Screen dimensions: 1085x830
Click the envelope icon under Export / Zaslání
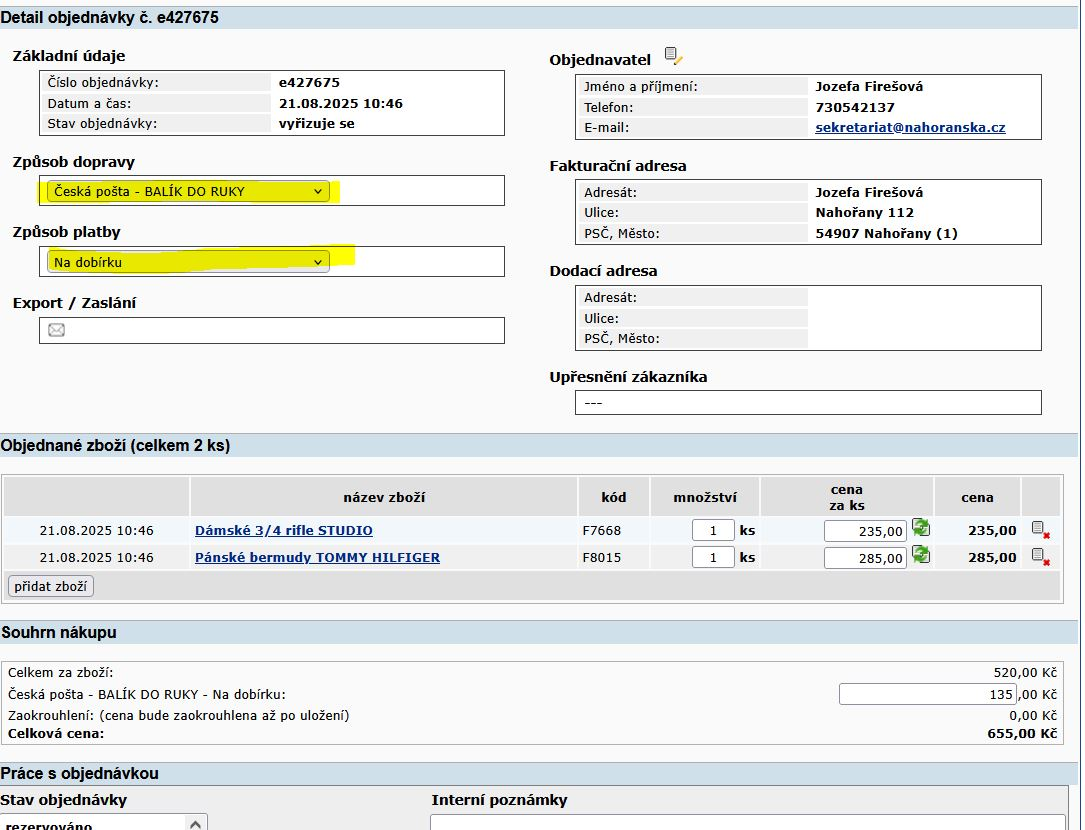[x=57, y=330]
